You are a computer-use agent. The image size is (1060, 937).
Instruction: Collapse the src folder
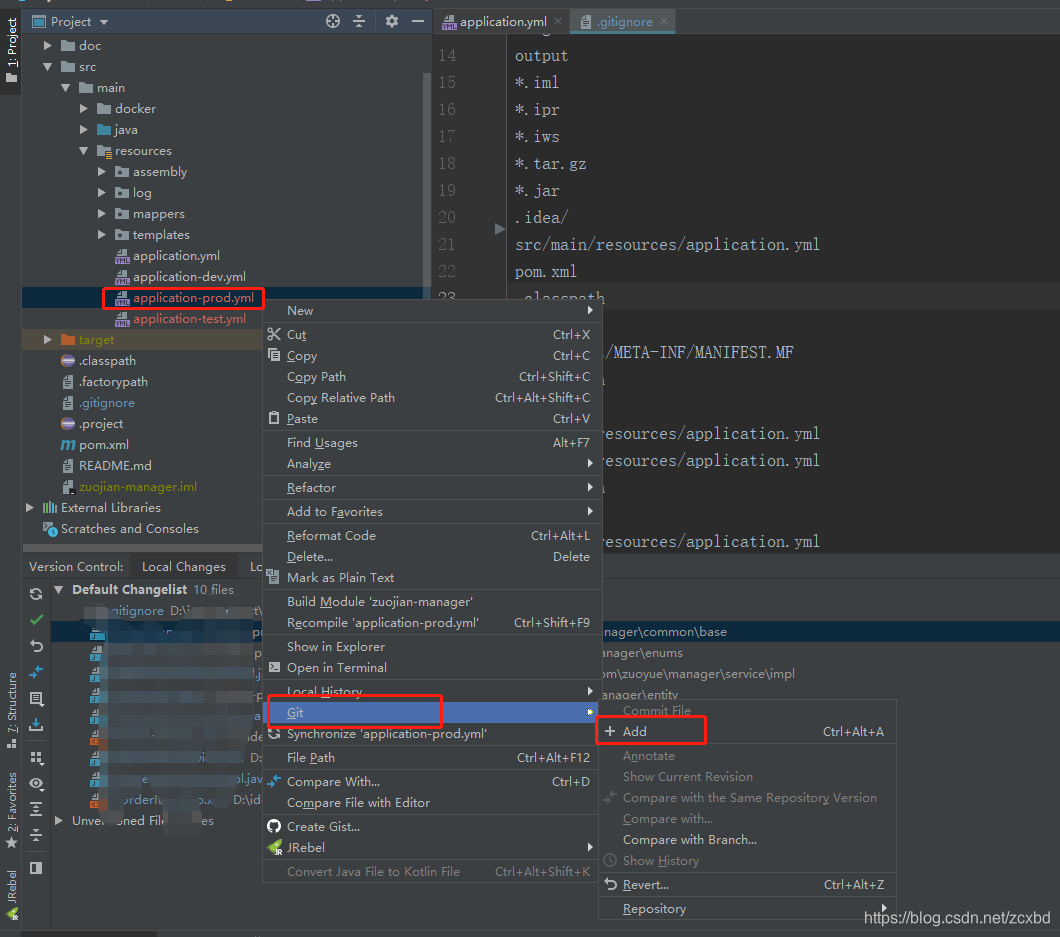click(x=47, y=66)
